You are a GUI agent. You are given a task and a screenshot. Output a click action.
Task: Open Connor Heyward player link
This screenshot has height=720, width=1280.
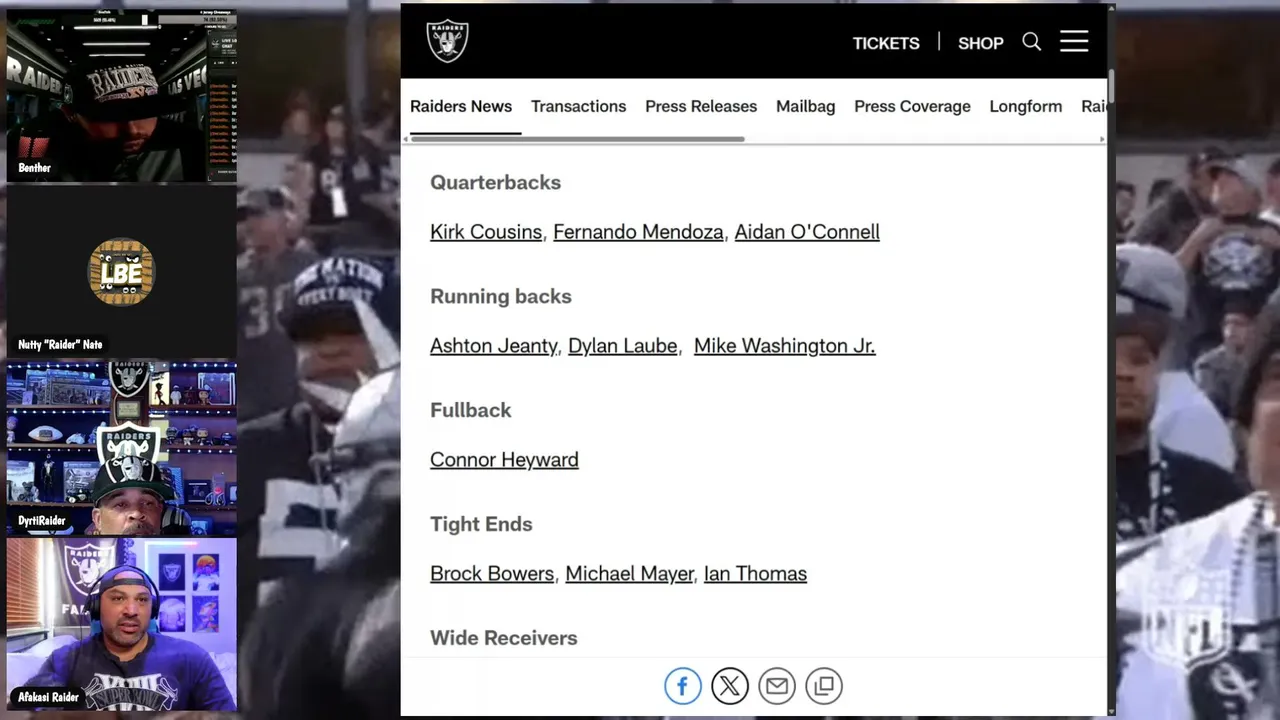tap(504, 460)
